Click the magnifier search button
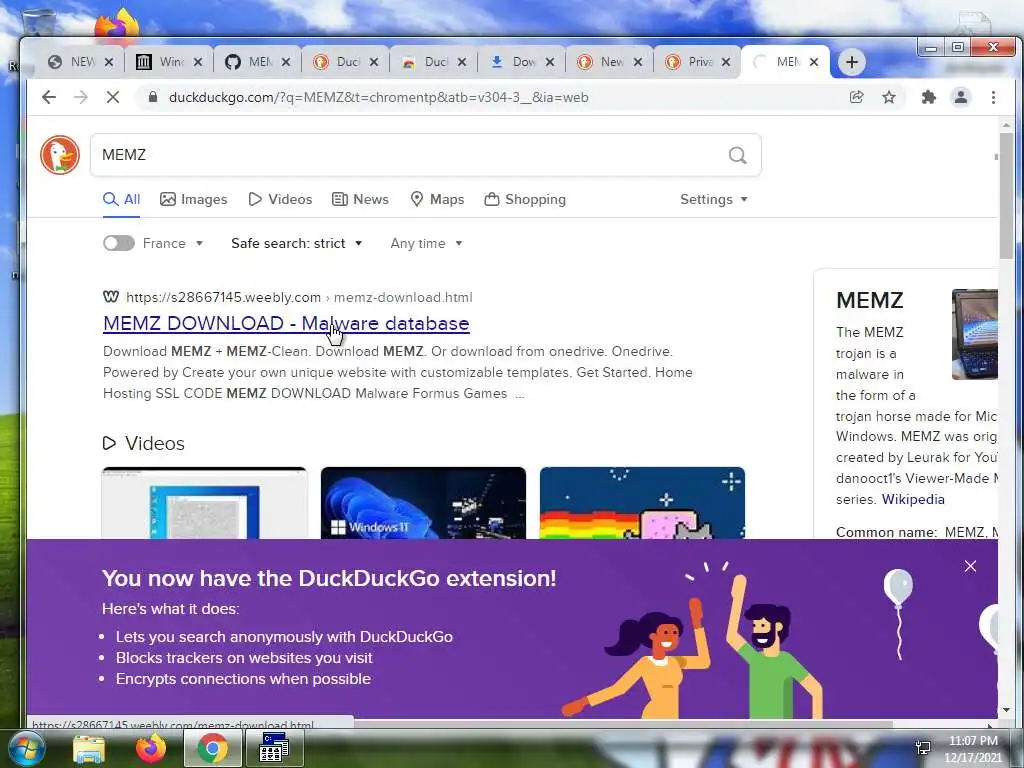Viewport: 1024px width, 768px height. point(737,155)
